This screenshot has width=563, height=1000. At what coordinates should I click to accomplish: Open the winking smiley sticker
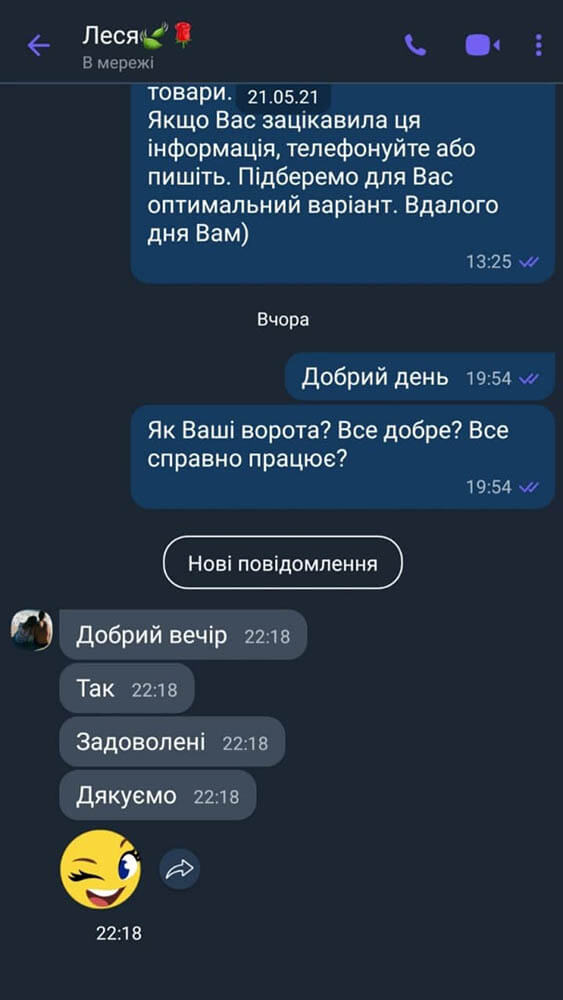101,869
